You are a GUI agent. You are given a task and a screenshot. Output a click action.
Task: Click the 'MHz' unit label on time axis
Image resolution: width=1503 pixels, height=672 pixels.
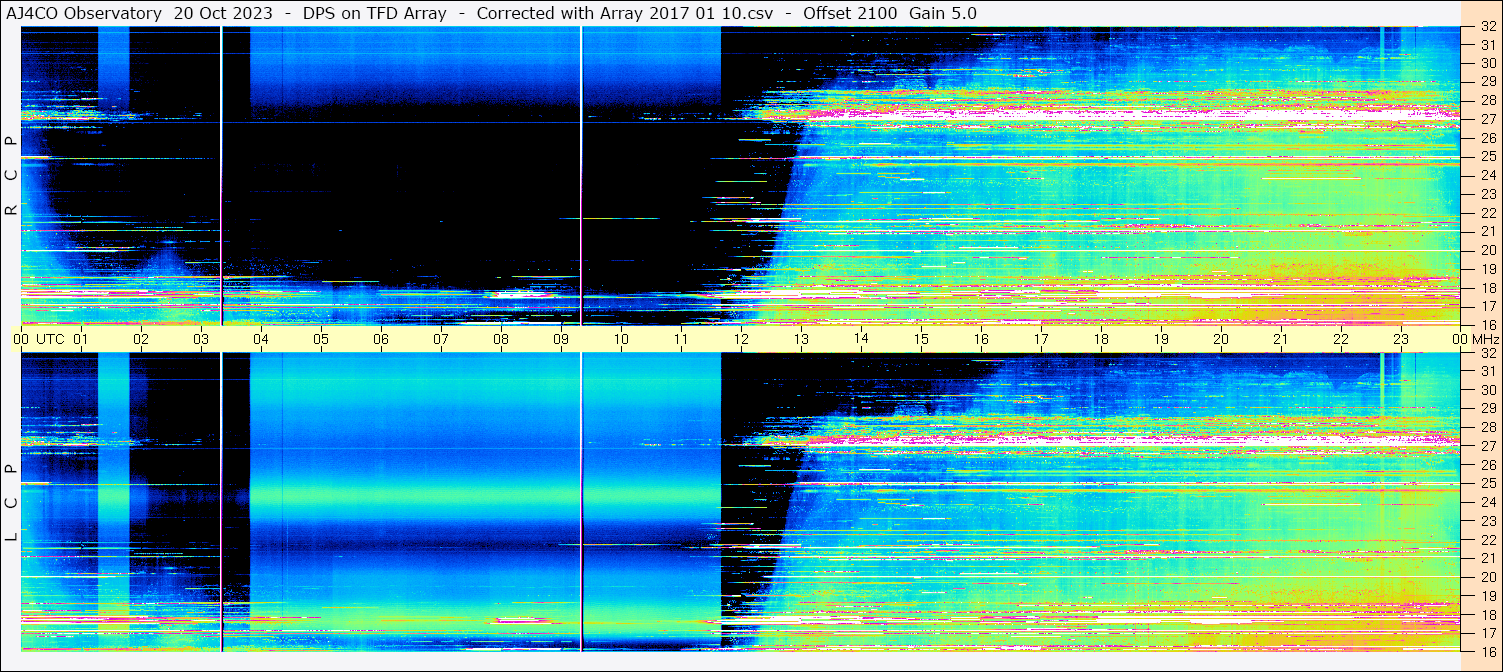click(1485, 339)
